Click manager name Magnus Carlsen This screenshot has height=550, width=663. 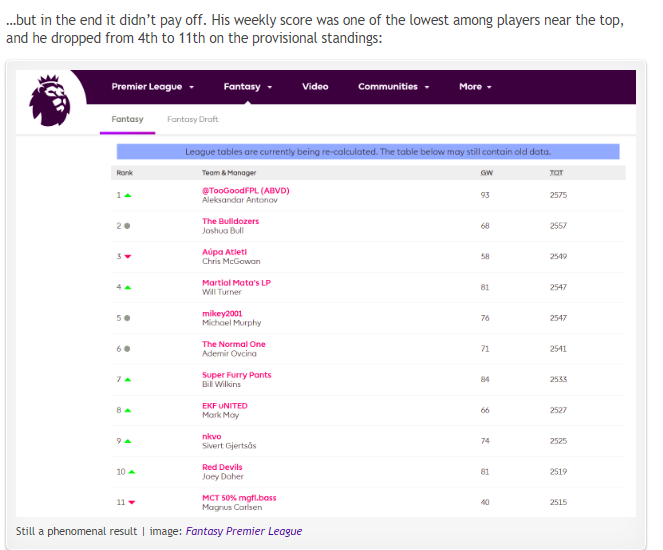[x=232, y=507]
